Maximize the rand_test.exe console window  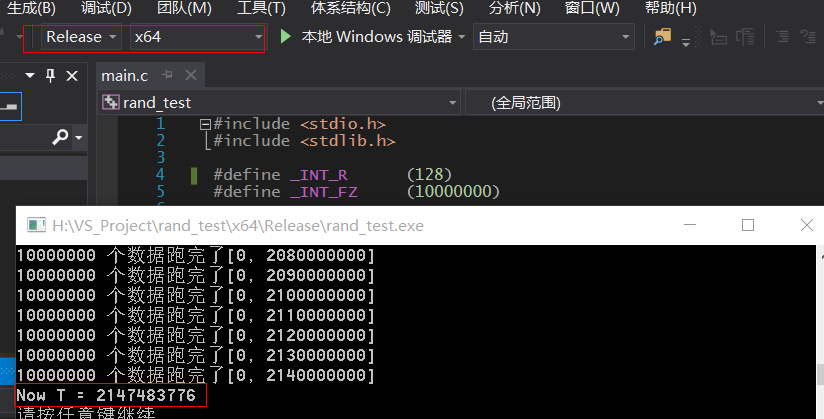[748, 225]
